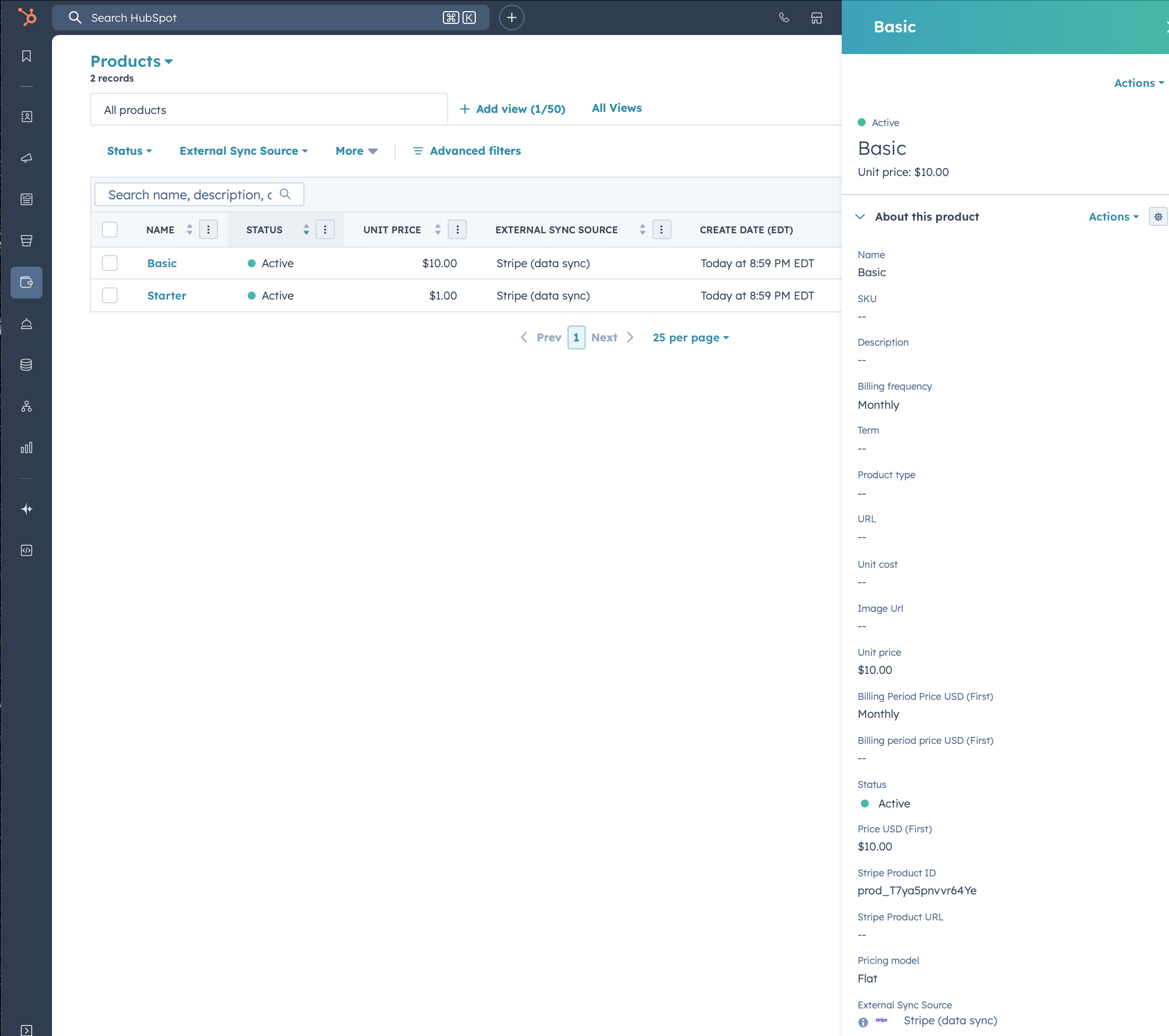Select the checkbox for Basic row
The width and height of the screenshot is (1169, 1036).
[110, 263]
